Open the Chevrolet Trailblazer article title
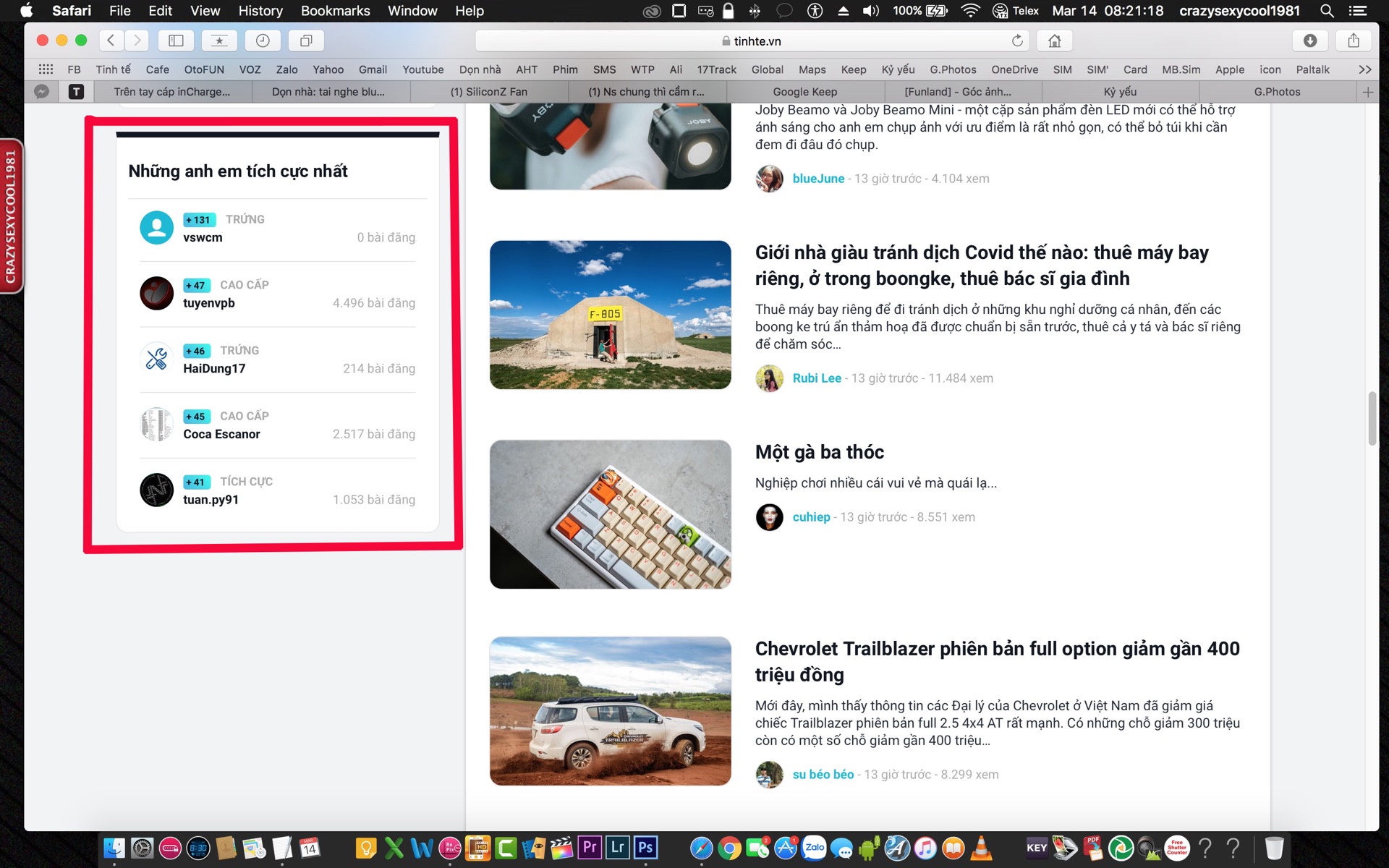1389x868 pixels. (997, 661)
